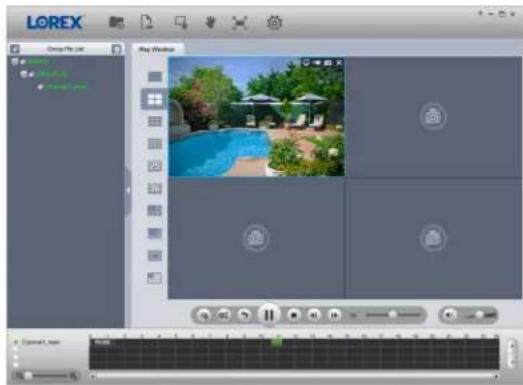Select the top green root item in tree
Image resolution: width=523 pixels, height=385 pixels.
(38, 62)
